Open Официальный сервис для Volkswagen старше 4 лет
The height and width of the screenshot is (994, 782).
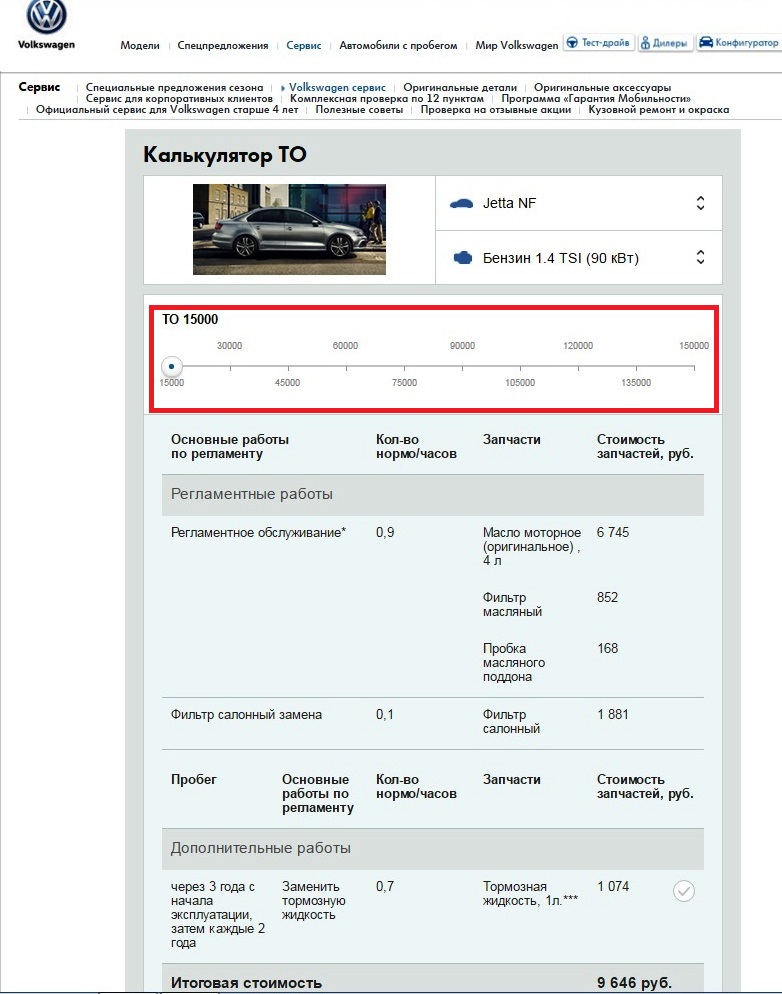click(x=167, y=110)
